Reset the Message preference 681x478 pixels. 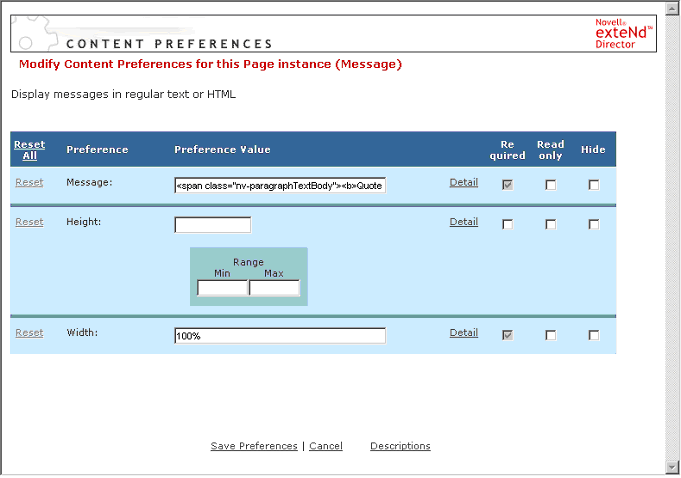(x=30, y=182)
